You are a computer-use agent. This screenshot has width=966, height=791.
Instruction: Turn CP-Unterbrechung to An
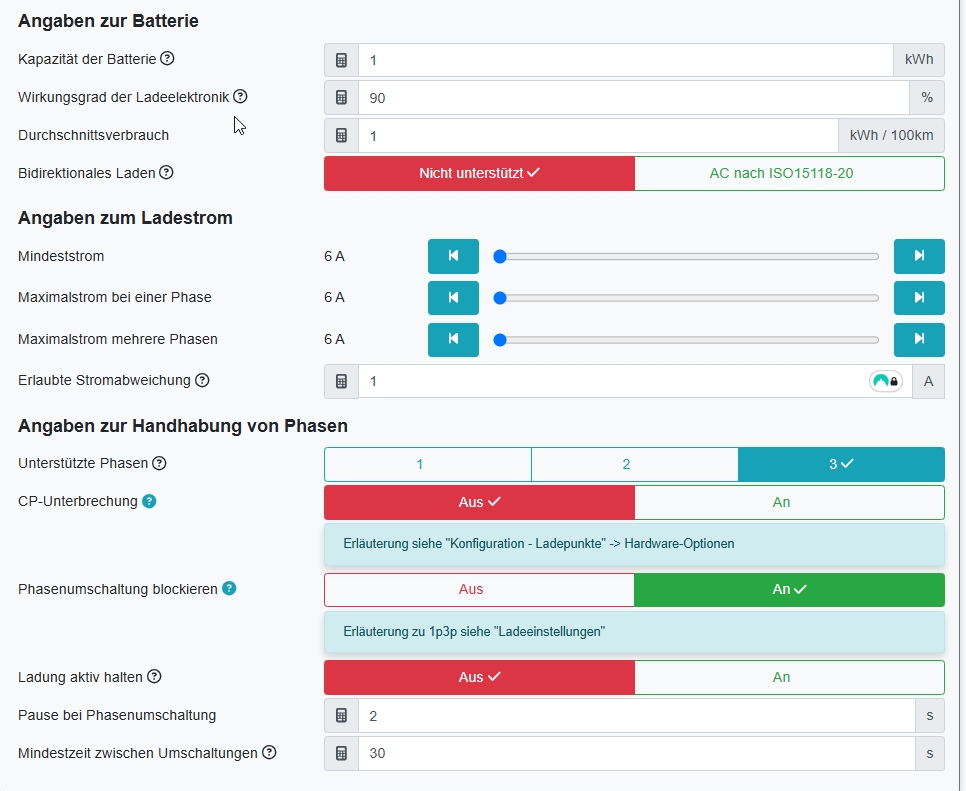coord(789,502)
